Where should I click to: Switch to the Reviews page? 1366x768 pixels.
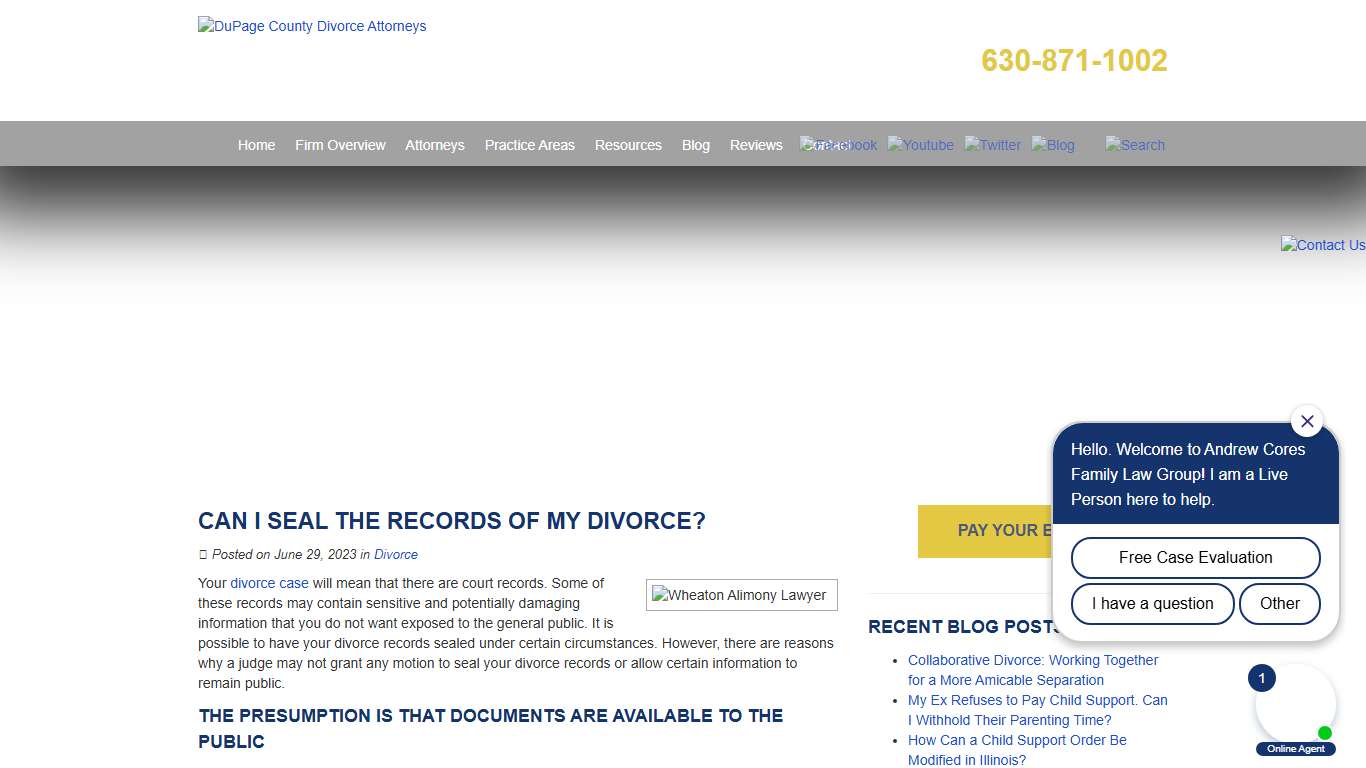[755, 144]
